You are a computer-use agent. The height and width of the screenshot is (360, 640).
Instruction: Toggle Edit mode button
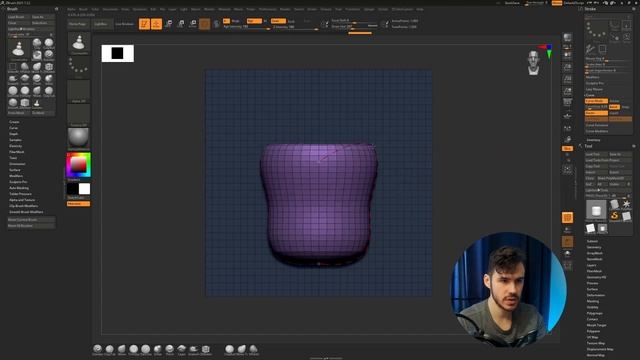(x=144, y=24)
